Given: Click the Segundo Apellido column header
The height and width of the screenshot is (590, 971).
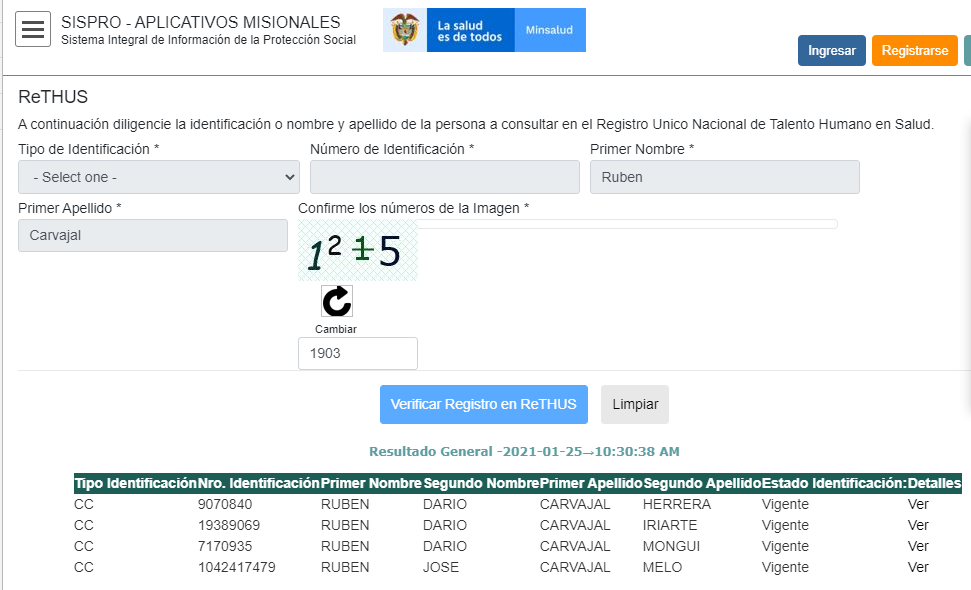Looking at the screenshot, I should tap(702, 484).
